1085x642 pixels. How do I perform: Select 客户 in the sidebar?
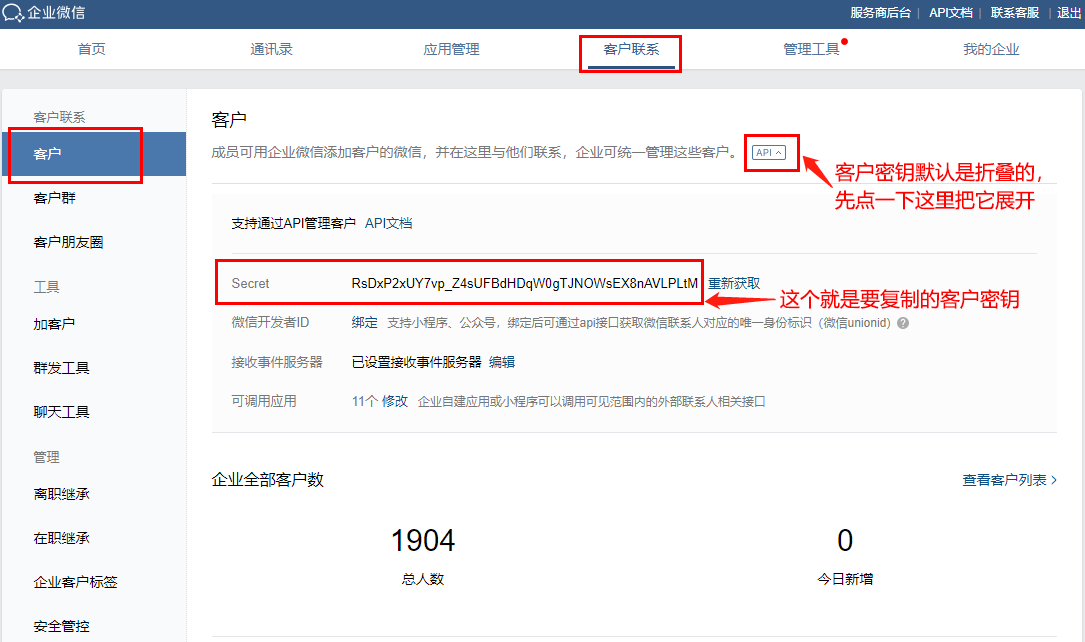point(94,154)
